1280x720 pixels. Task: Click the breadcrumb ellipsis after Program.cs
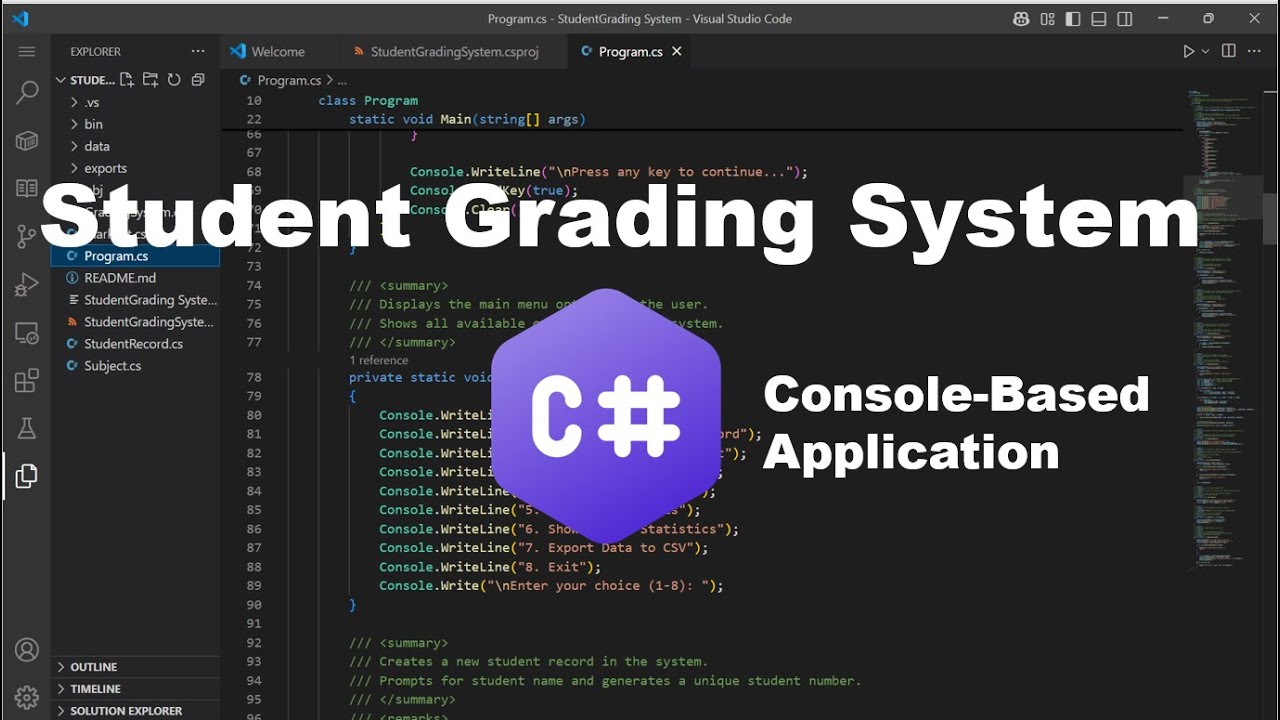pyautogui.click(x=342, y=80)
